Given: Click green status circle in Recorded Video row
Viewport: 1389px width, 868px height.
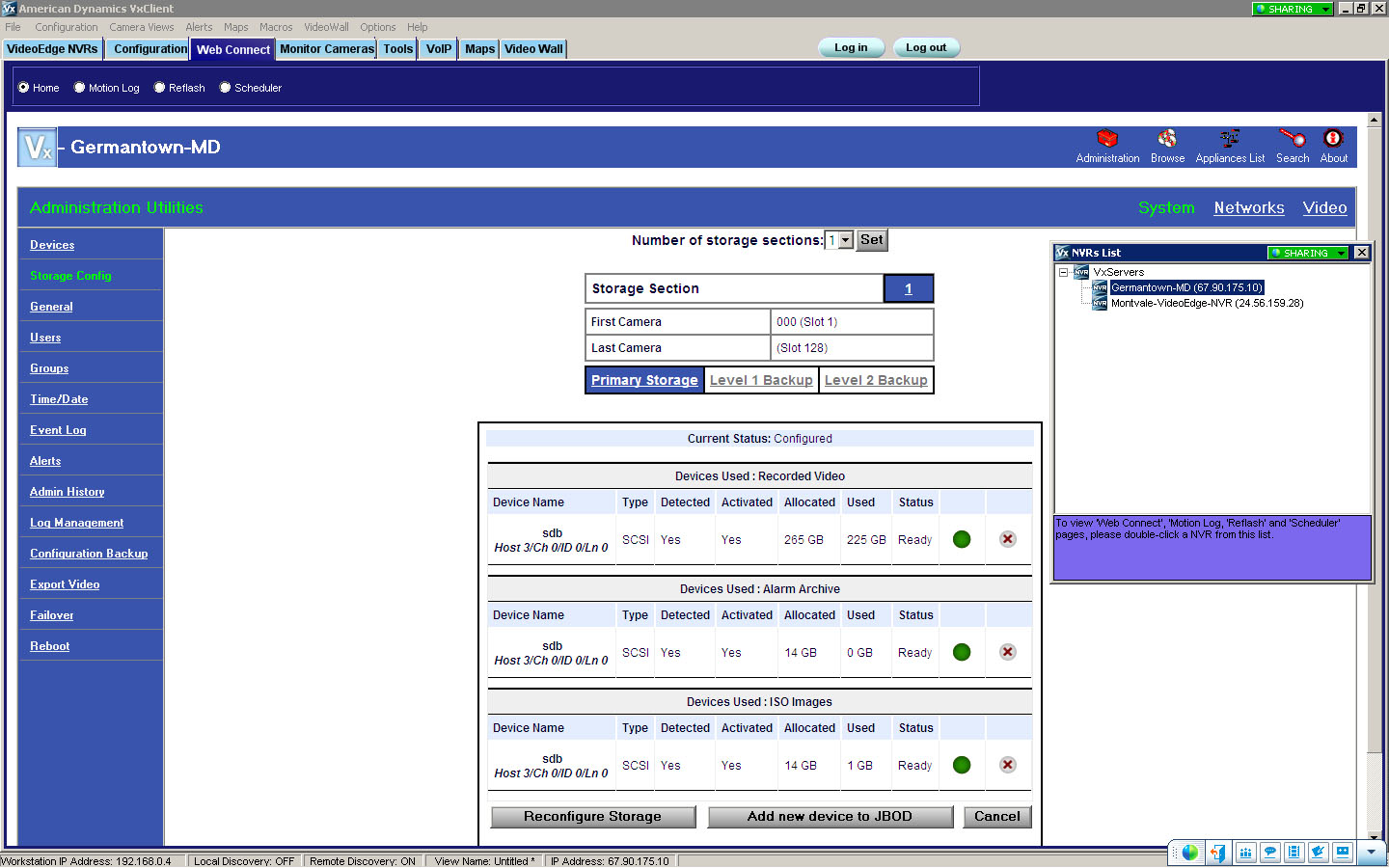Looking at the screenshot, I should (962, 539).
